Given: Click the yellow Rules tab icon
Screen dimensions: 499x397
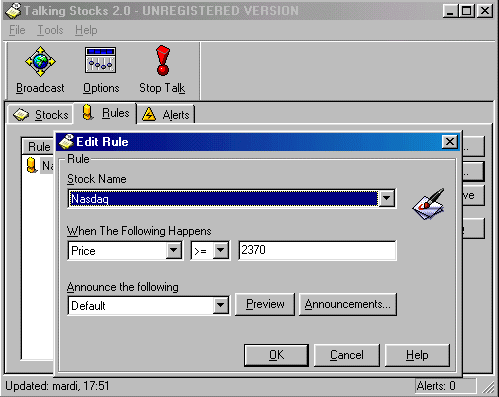Looking at the screenshot, I should 88,112.
